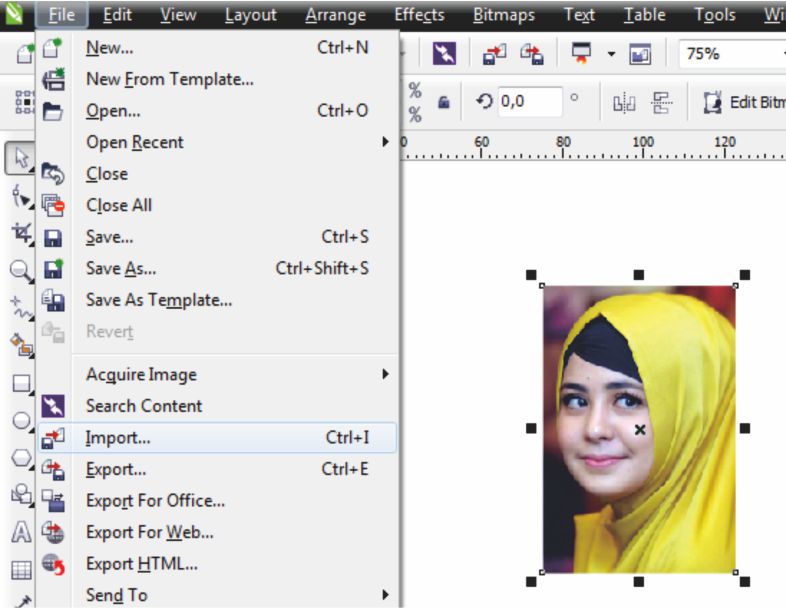Expand the Application Launcher dropdown arrow
Screen dimensions: 786x608
(612, 54)
